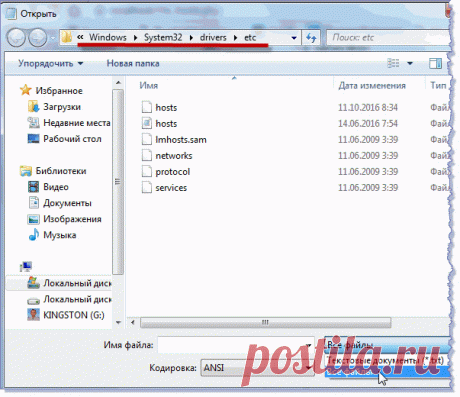The image size is (460, 397).
Task: Click the navigation pane down scroll arrow
Action: click(x=118, y=322)
